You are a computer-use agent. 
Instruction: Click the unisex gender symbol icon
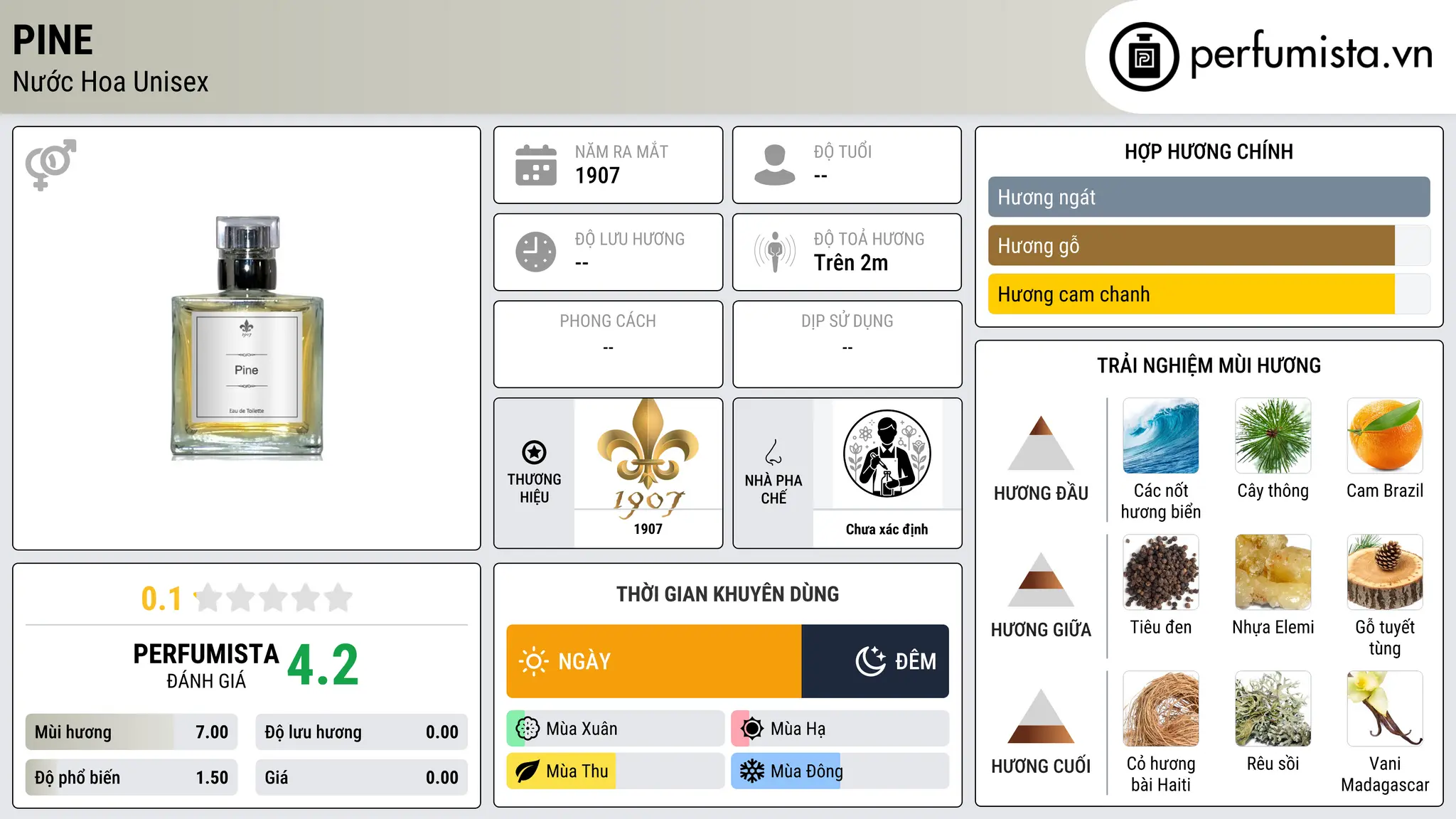pos(50,164)
